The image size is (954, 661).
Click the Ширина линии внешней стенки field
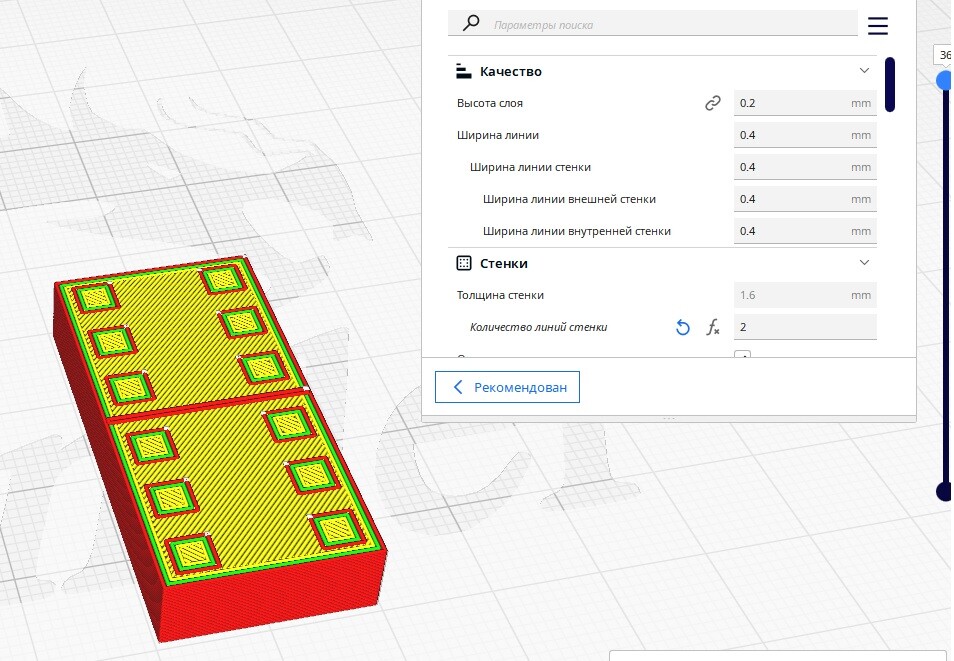click(805, 199)
